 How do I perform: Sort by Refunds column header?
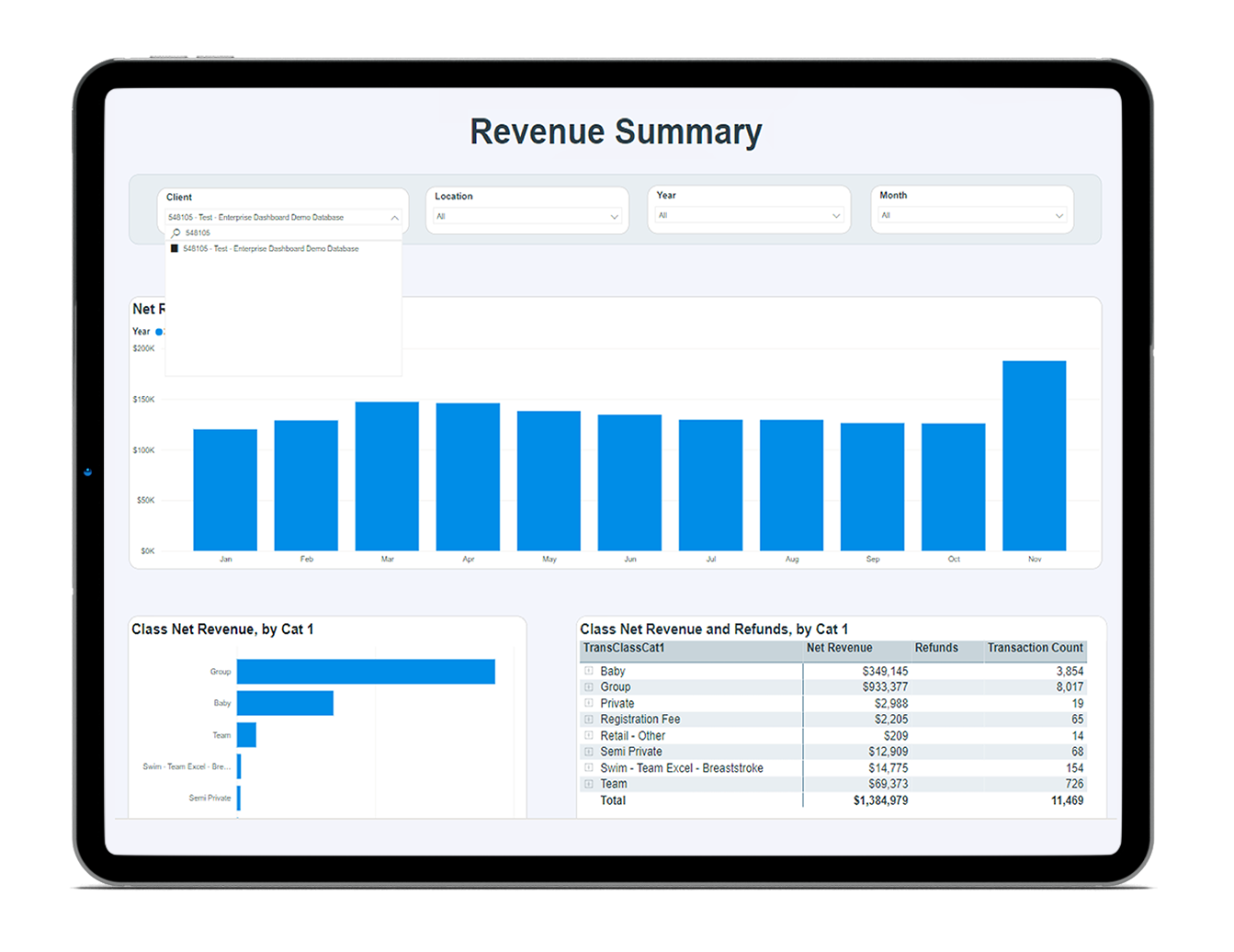click(936, 648)
